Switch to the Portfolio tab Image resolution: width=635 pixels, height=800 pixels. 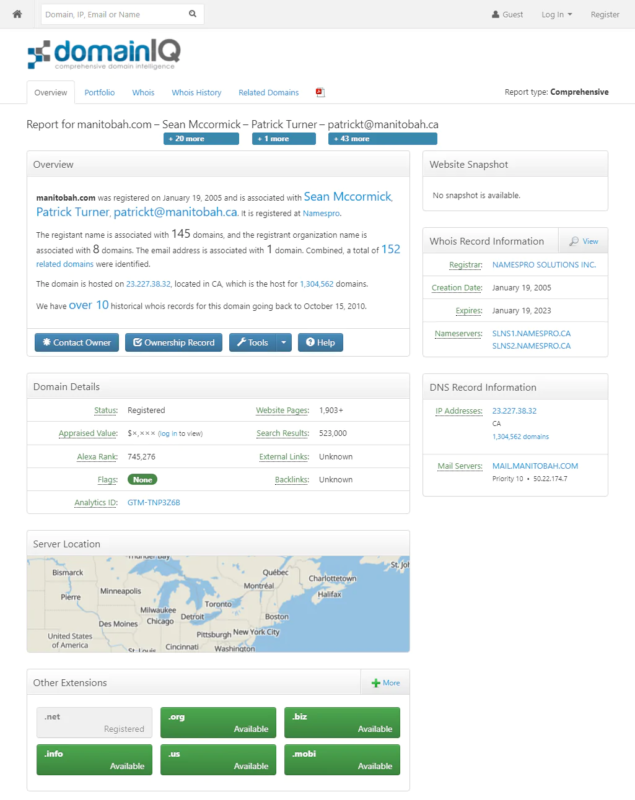[99, 92]
